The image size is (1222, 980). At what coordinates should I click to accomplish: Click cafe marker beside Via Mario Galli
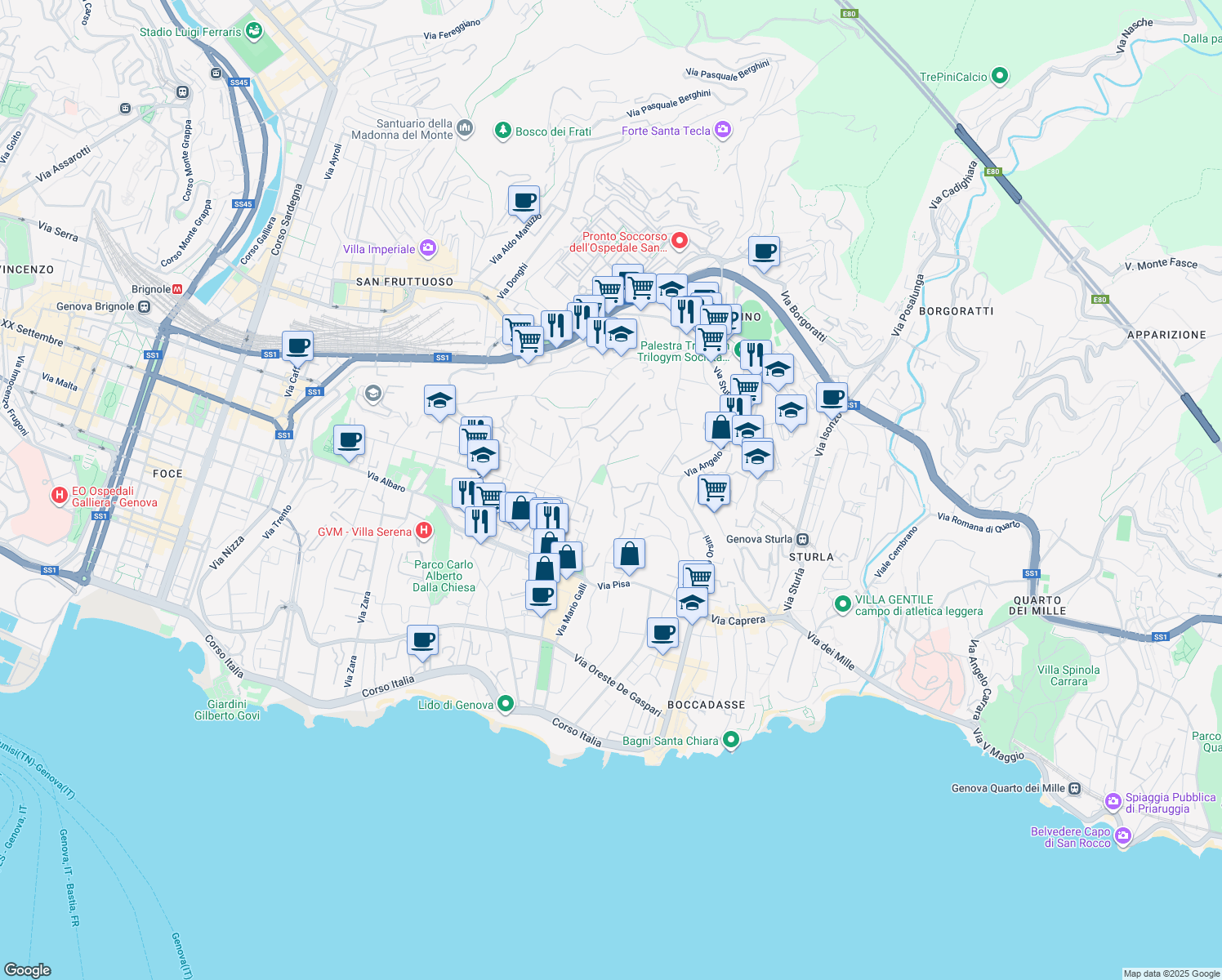(541, 596)
